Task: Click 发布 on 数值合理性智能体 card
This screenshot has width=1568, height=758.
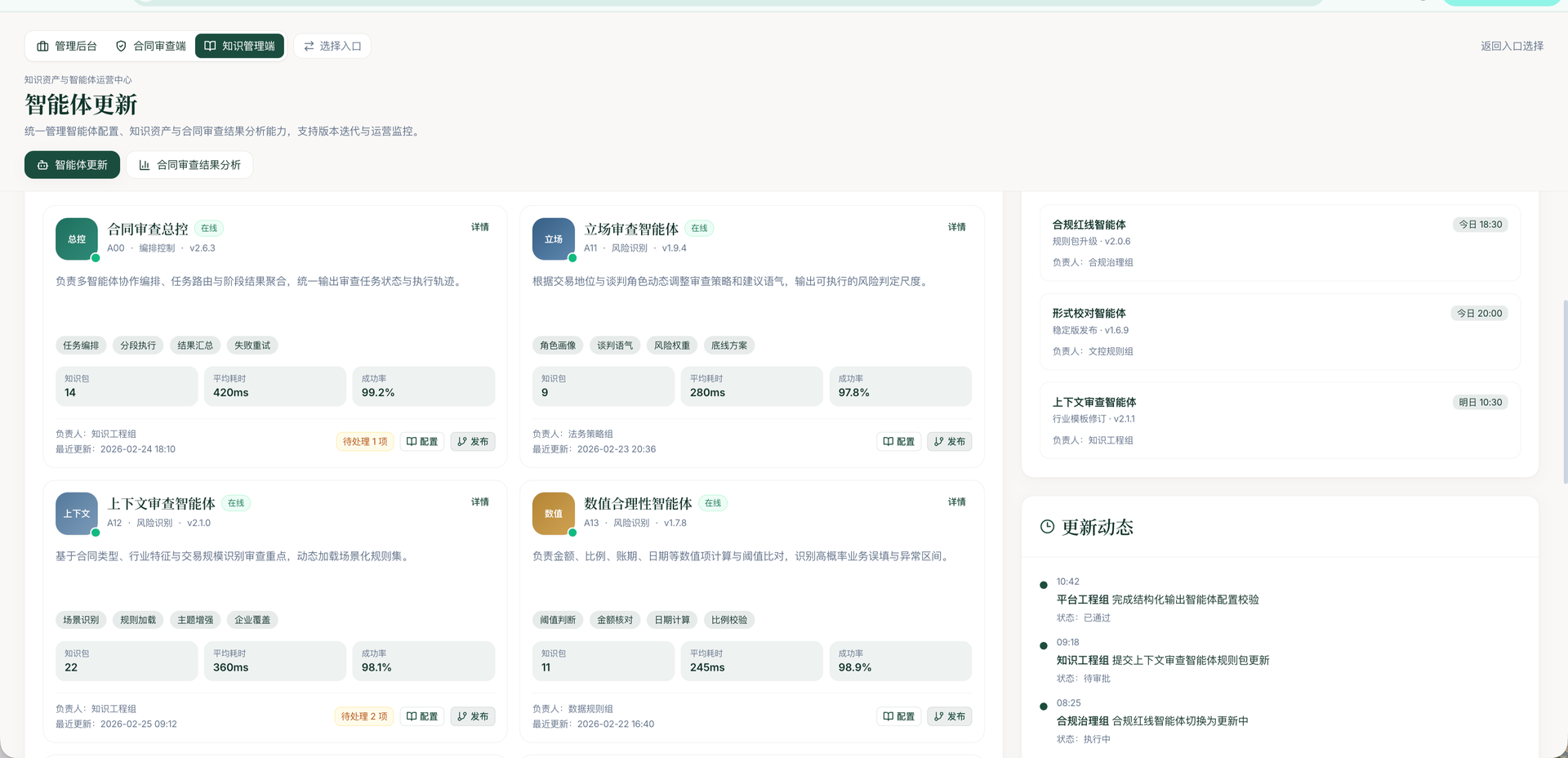Action: (x=950, y=716)
